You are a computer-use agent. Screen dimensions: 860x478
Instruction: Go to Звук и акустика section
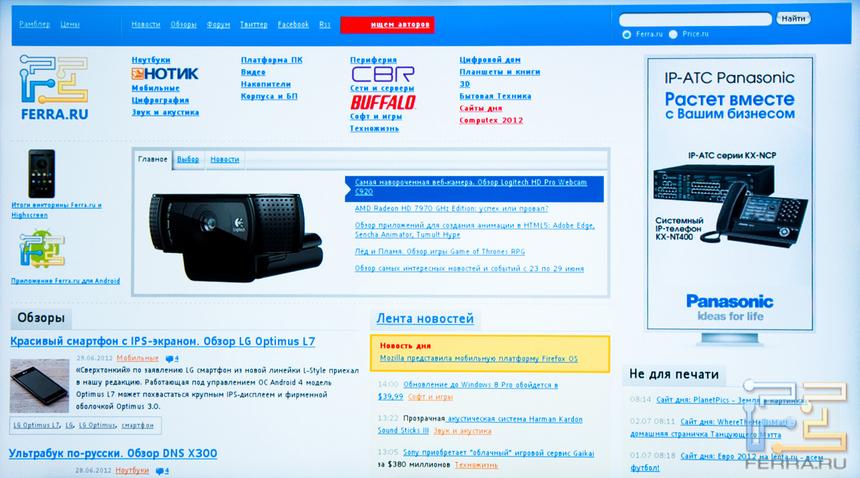coord(165,112)
